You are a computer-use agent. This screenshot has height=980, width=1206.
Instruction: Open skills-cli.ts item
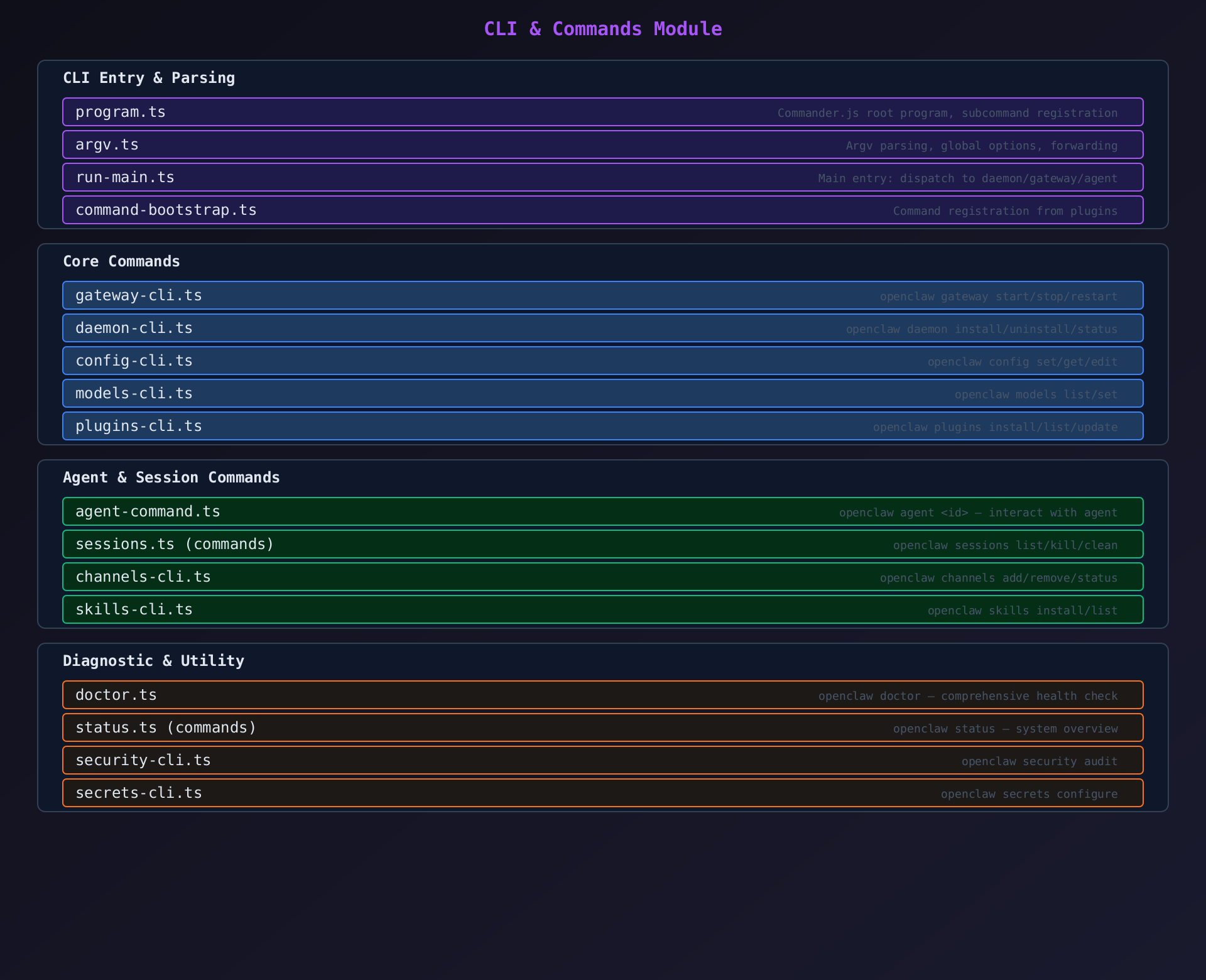pyautogui.click(x=602, y=609)
